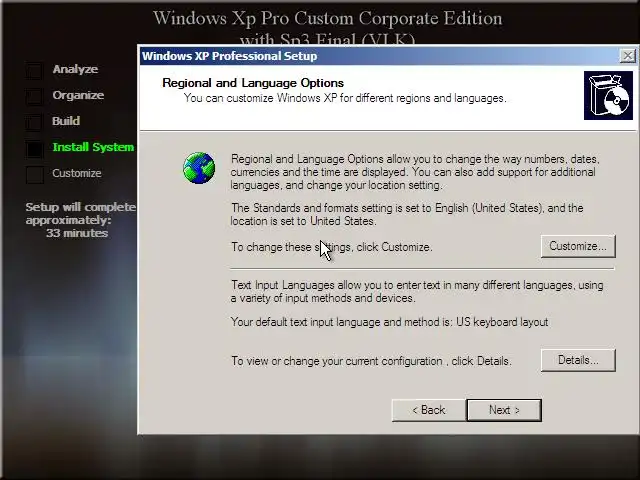Select the Customize step indicator box
Viewport: 640px width, 480px height.
point(34,175)
